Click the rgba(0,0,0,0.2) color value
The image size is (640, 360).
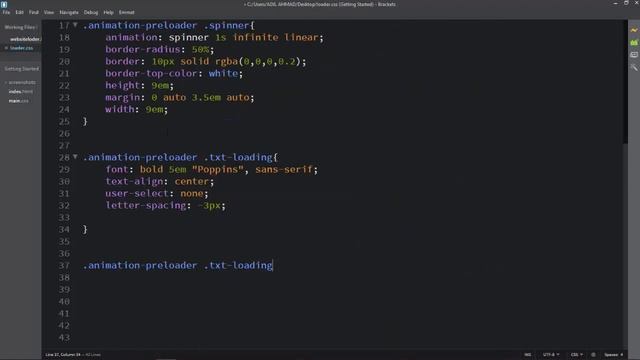click(x=258, y=61)
